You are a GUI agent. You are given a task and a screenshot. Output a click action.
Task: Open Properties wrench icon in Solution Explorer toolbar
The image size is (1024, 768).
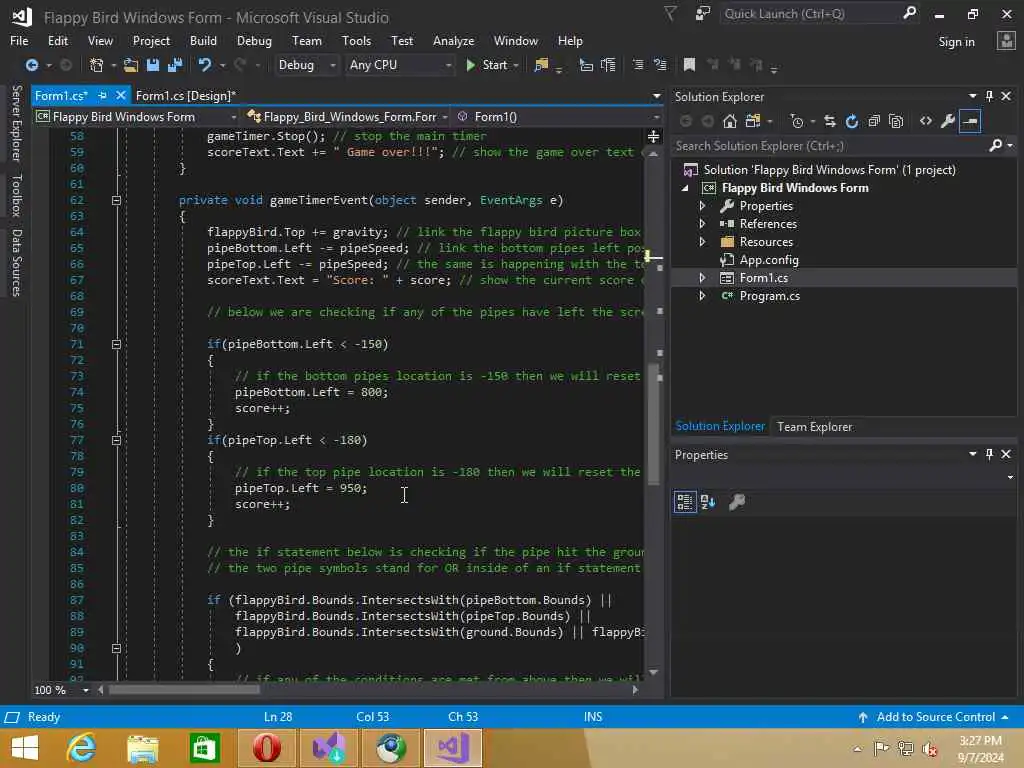(x=948, y=121)
